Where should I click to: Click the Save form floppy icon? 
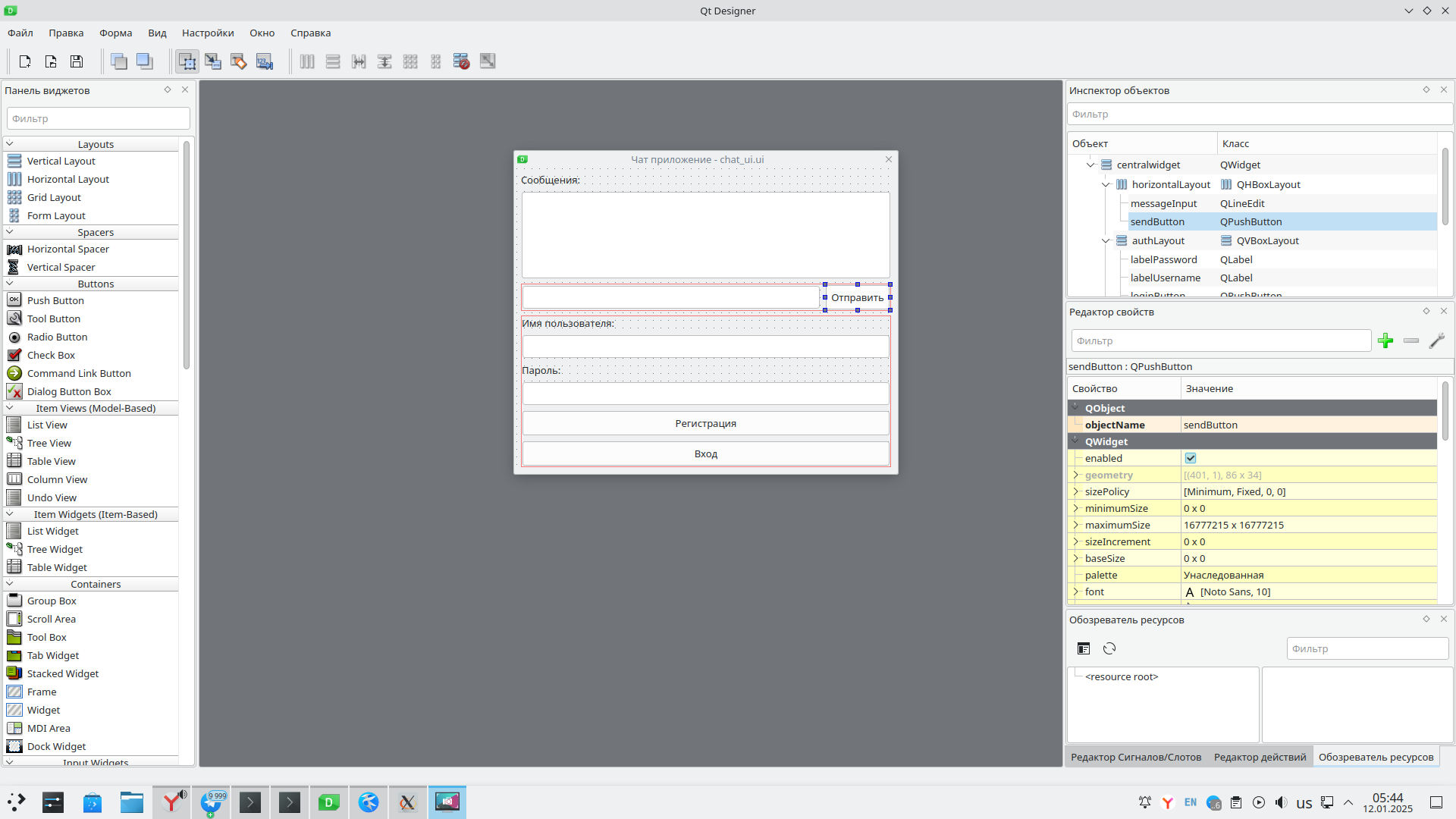tap(77, 61)
